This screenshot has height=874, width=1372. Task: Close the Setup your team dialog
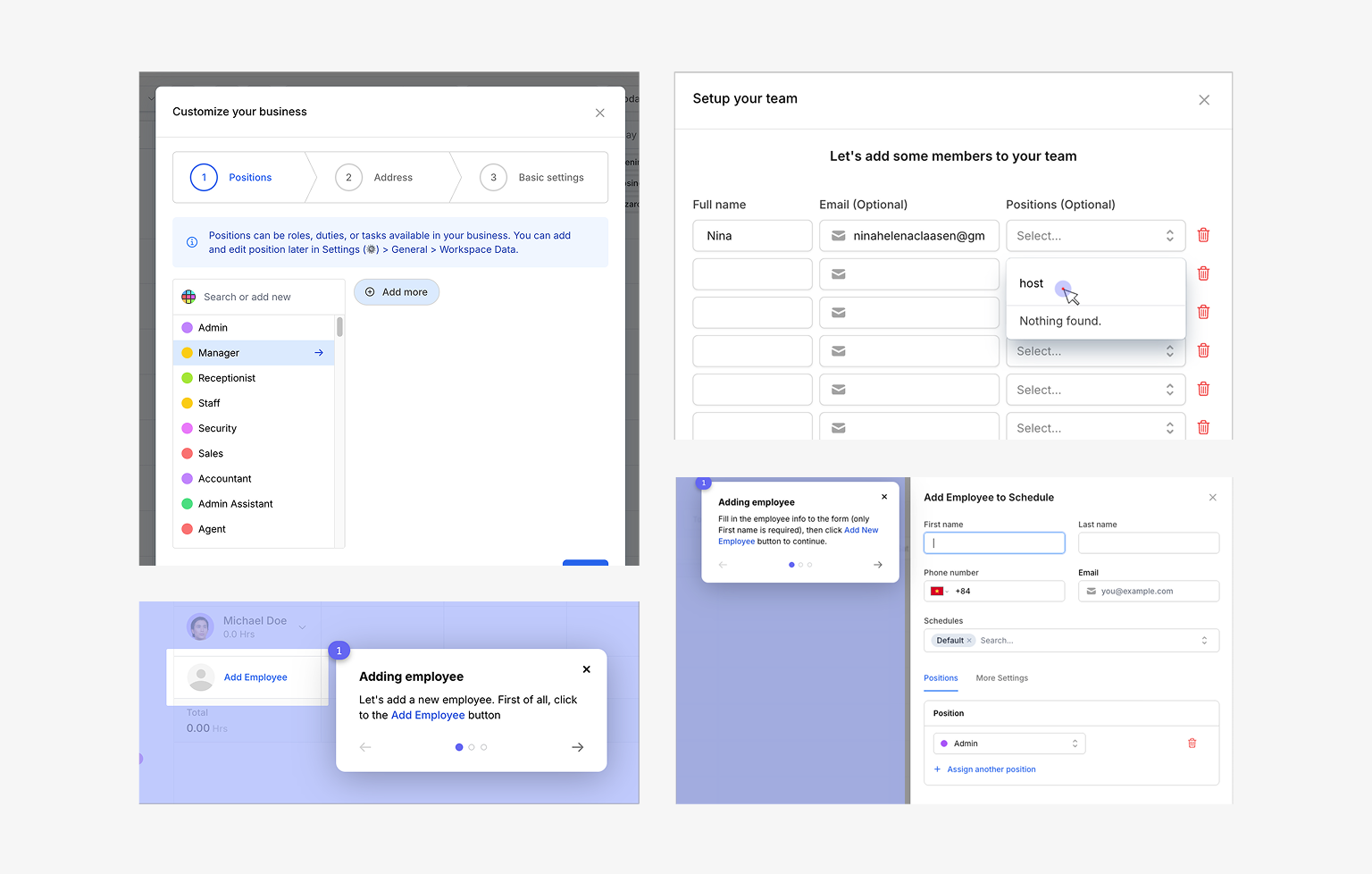click(1204, 100)
